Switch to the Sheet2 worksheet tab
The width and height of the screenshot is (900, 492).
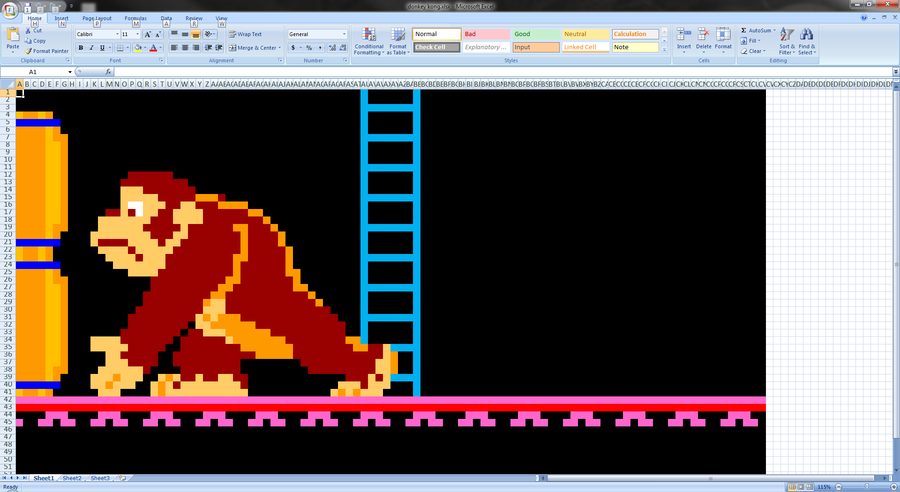72,478
